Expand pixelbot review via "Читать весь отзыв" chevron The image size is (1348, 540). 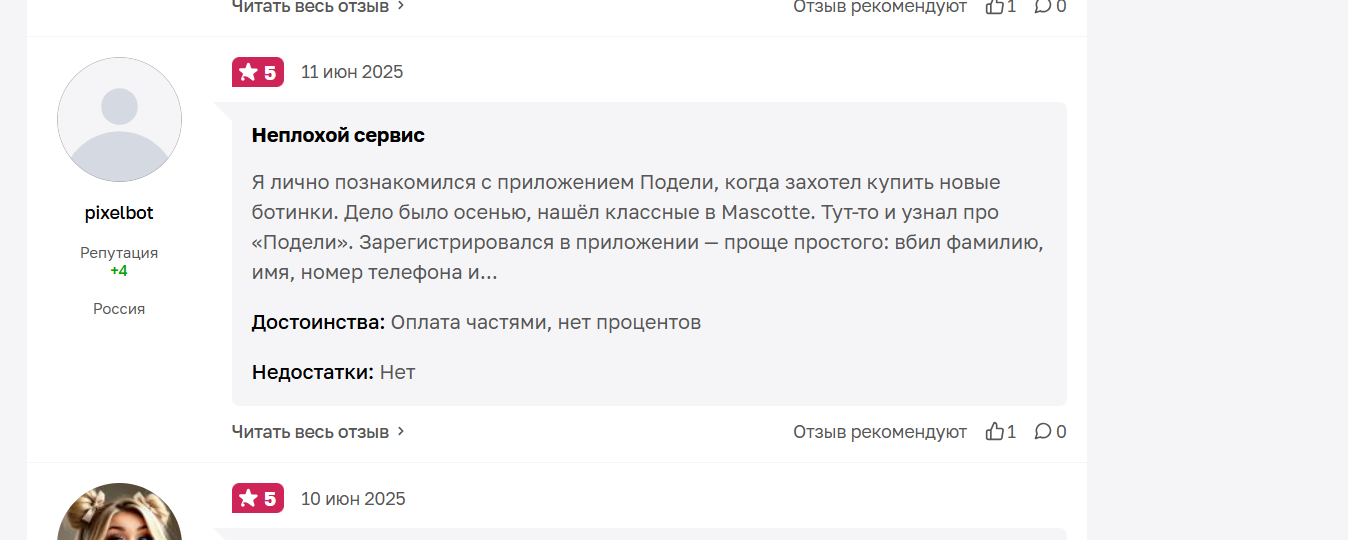point(401,431)
